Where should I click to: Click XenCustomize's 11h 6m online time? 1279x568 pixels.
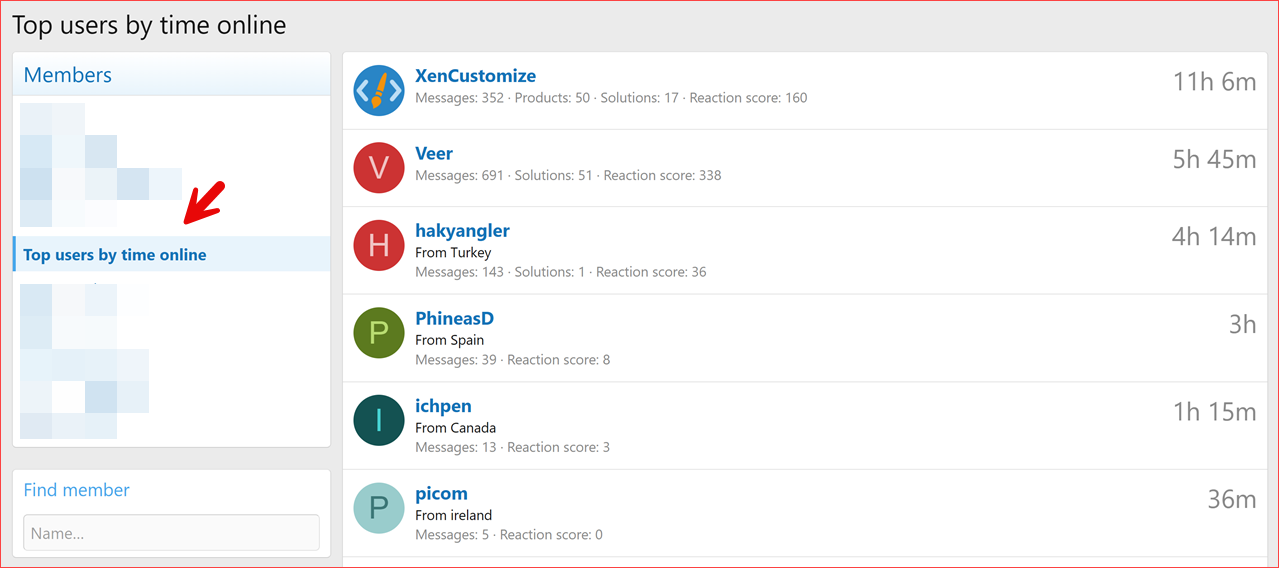pyautogui.click(x=1214, y=82)
